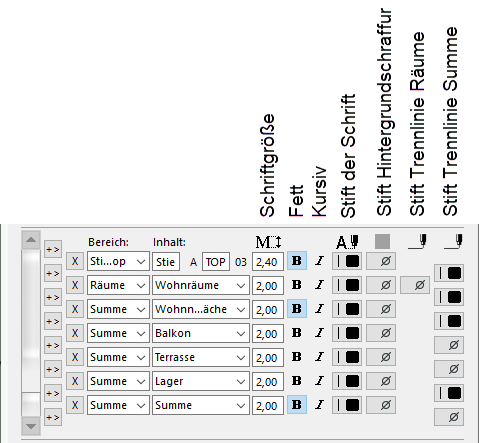The image size is (479, 443).
Task: Click the 2,40 font size field
Action: (x=268, y=262)
